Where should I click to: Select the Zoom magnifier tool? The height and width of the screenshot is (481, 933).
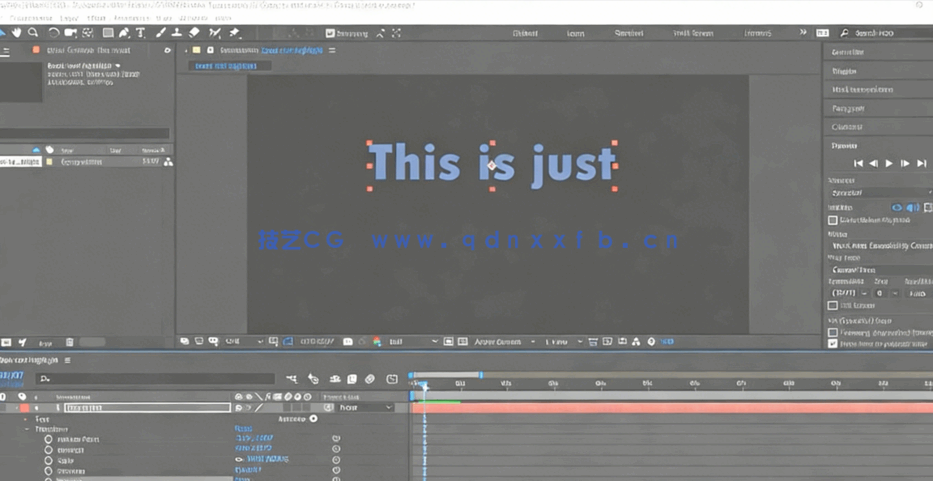[33, 33]
